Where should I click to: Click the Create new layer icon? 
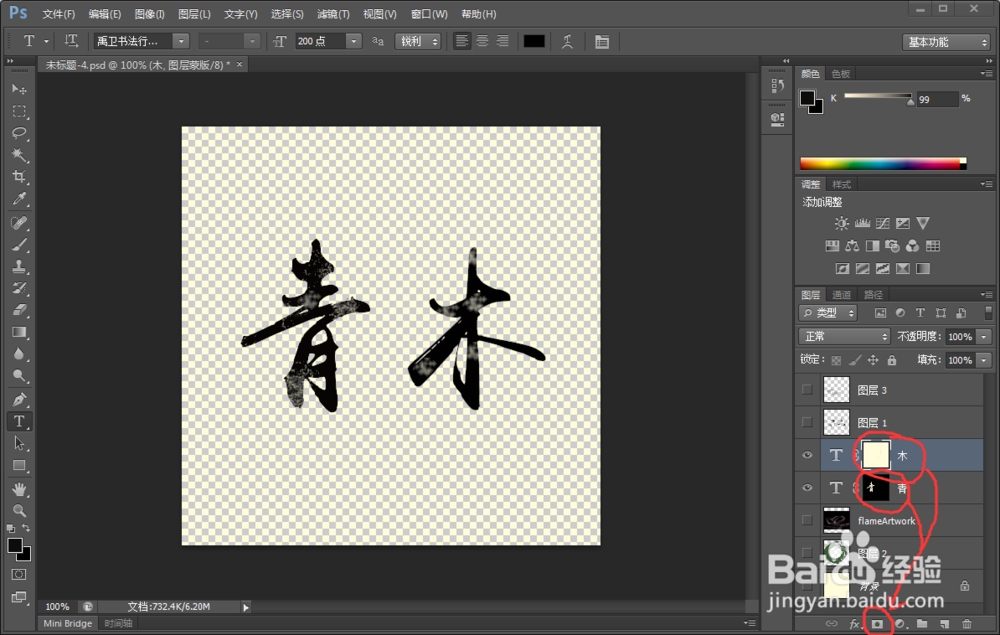pos(944,622)
